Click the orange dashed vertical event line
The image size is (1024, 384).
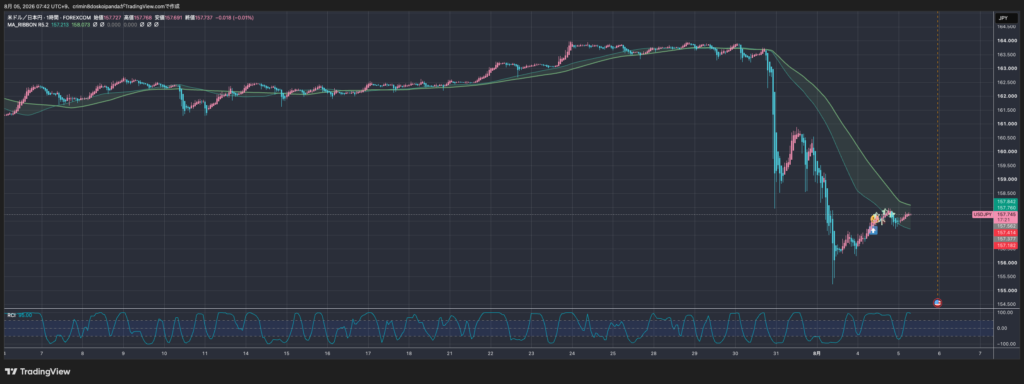click(x=938, y=157)
